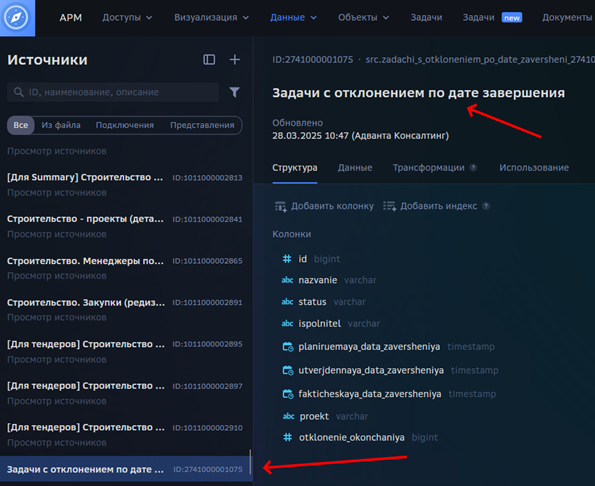Select the Все filter toggle
Image resolution: width=595 pixels, height=486 pixels.
21,125
